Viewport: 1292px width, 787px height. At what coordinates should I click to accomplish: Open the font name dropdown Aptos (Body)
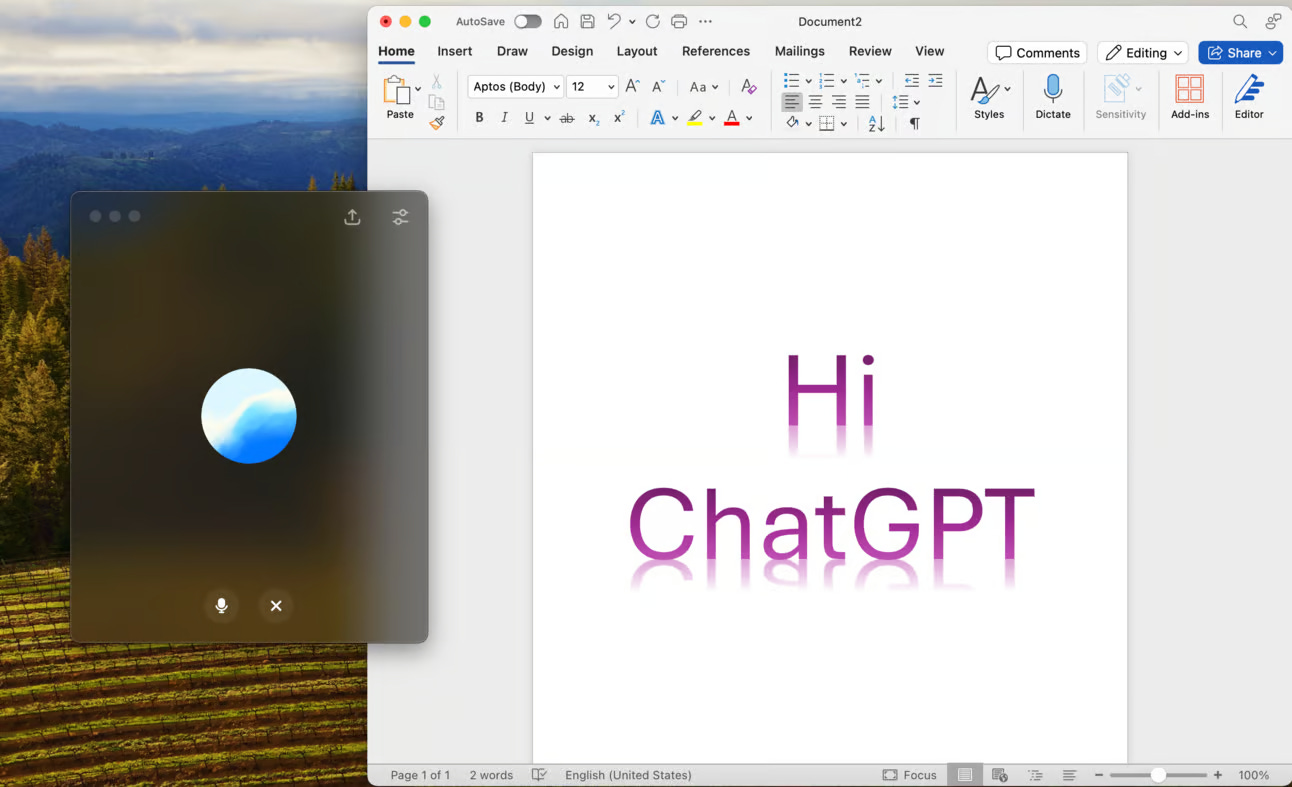[515, 87]
